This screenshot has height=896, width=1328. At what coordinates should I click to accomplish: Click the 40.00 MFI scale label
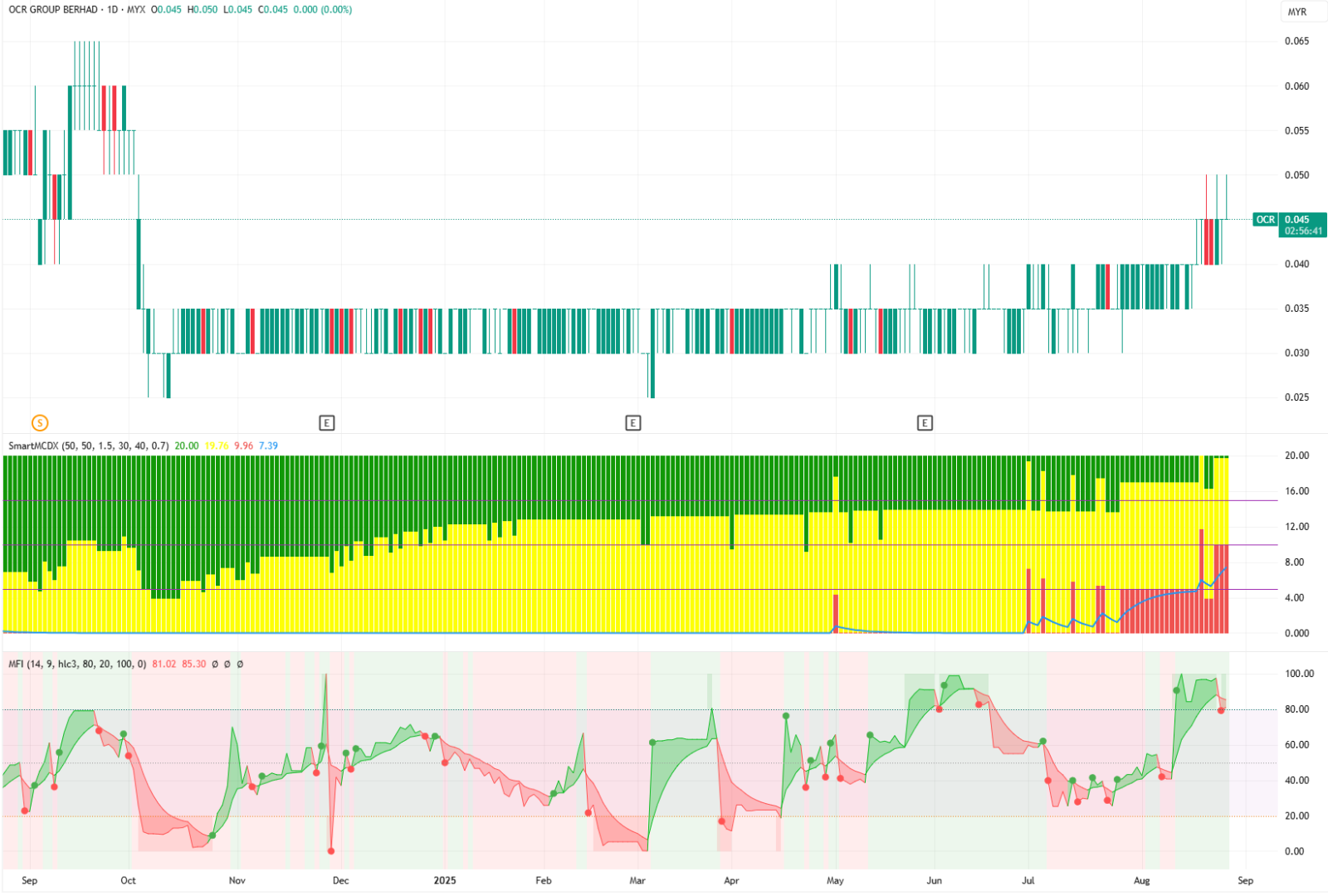pyautogui.click(x=1296, y=781)
